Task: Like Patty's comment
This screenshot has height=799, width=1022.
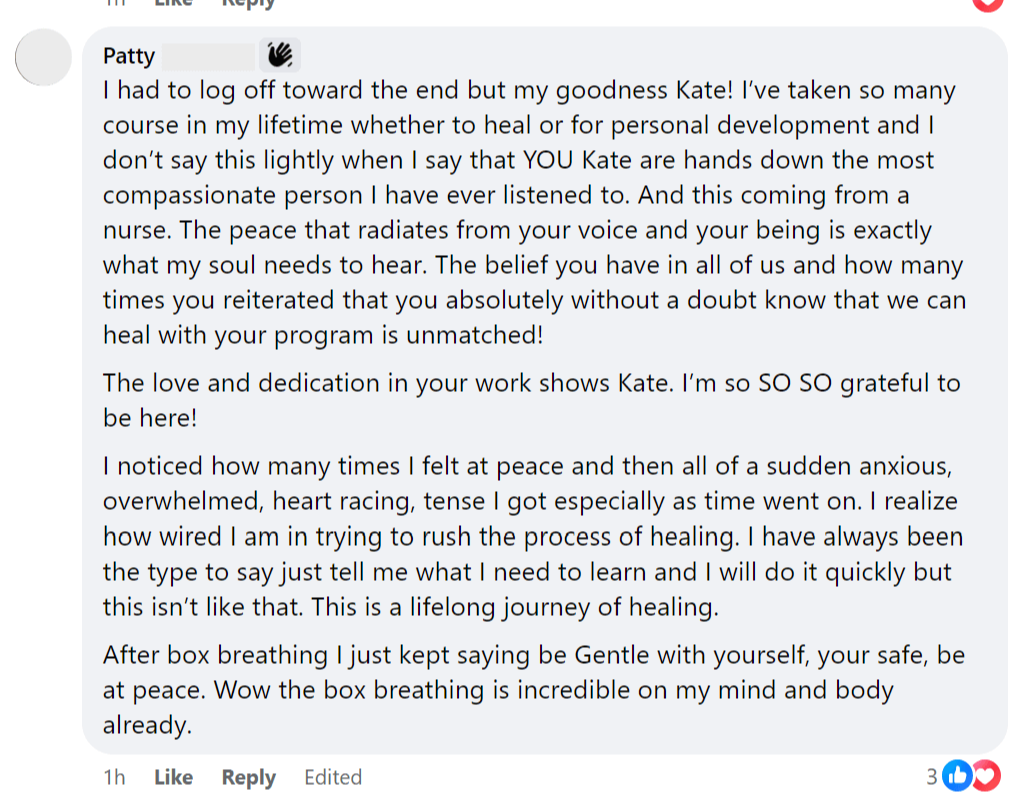Action: [x=173, y=777]
